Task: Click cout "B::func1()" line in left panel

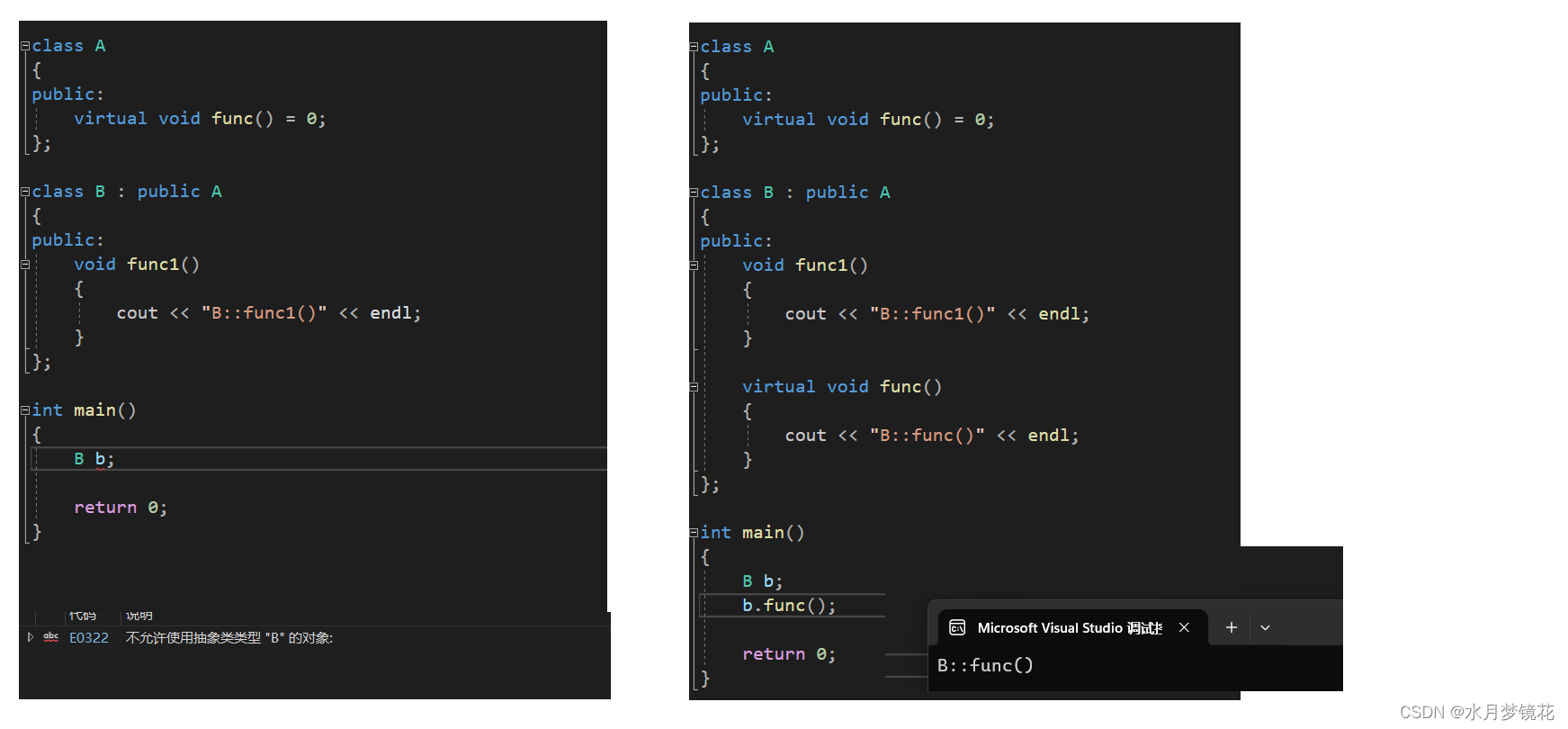Action: [x=269, y=313]
